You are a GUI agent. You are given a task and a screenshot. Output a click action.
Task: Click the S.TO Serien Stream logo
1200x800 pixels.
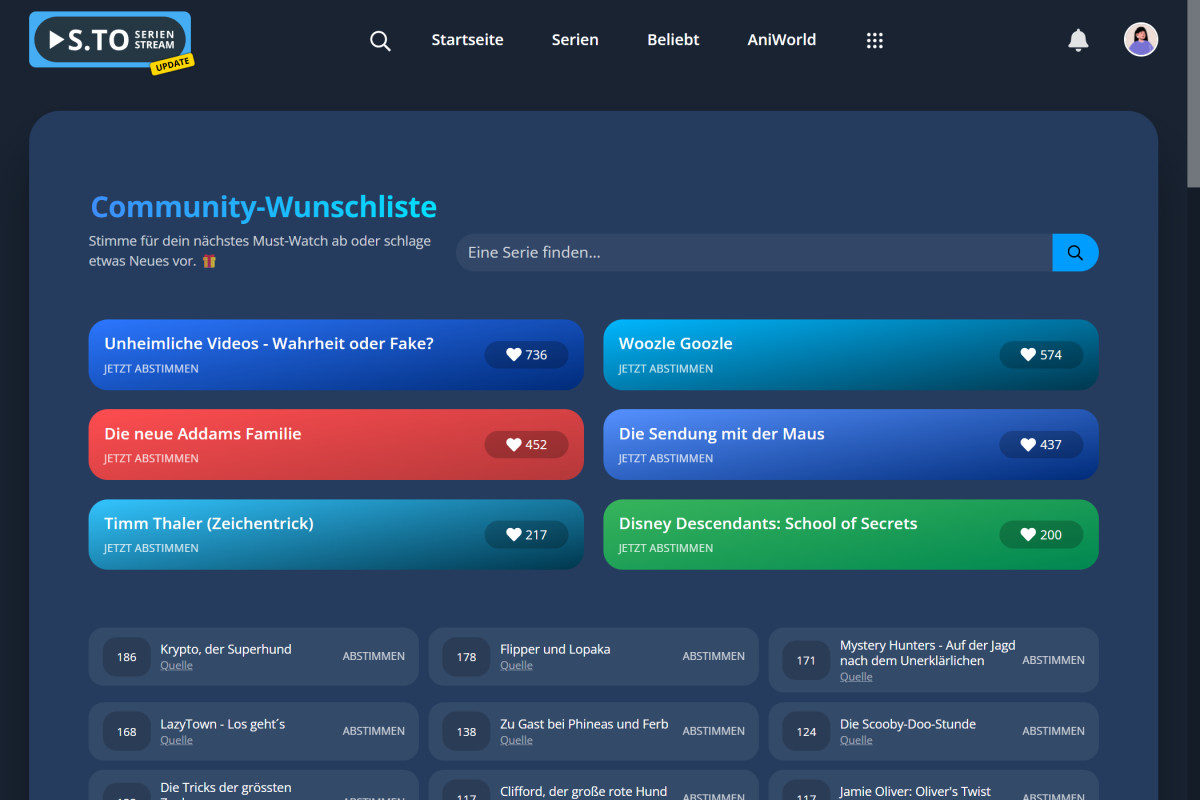tap(110, 40)
